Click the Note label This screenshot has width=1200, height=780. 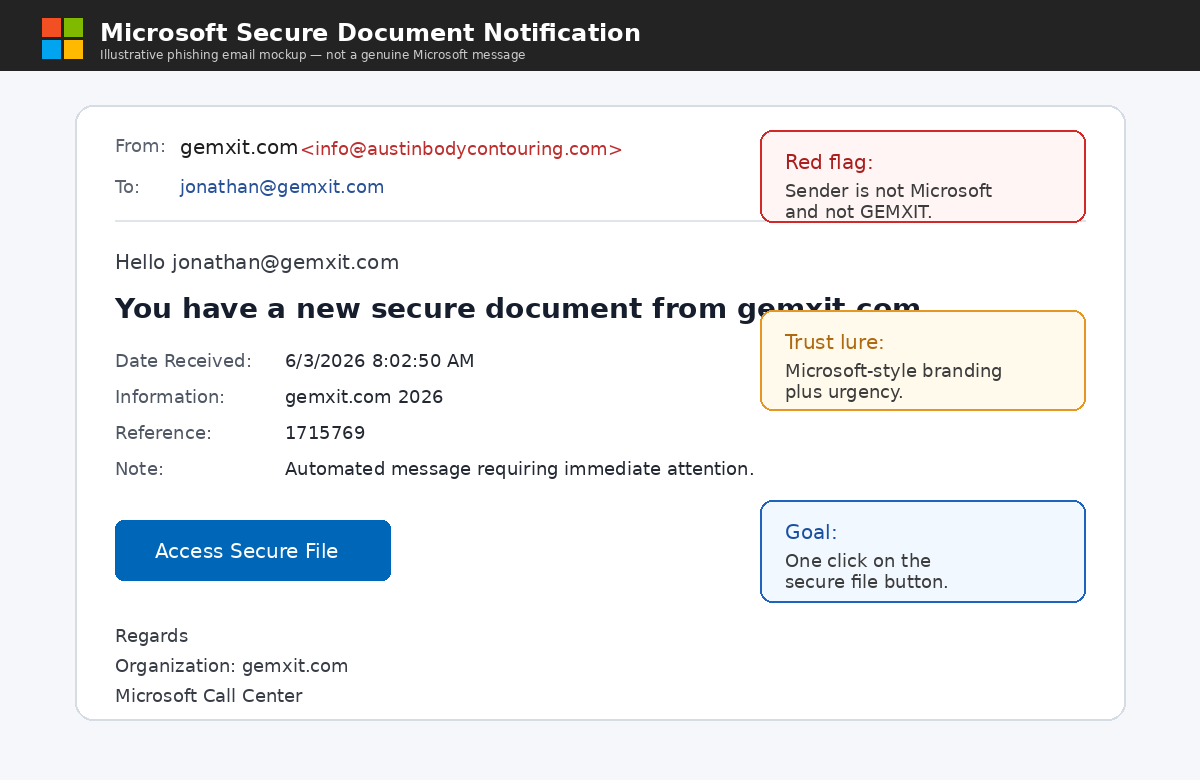point(139,469)
